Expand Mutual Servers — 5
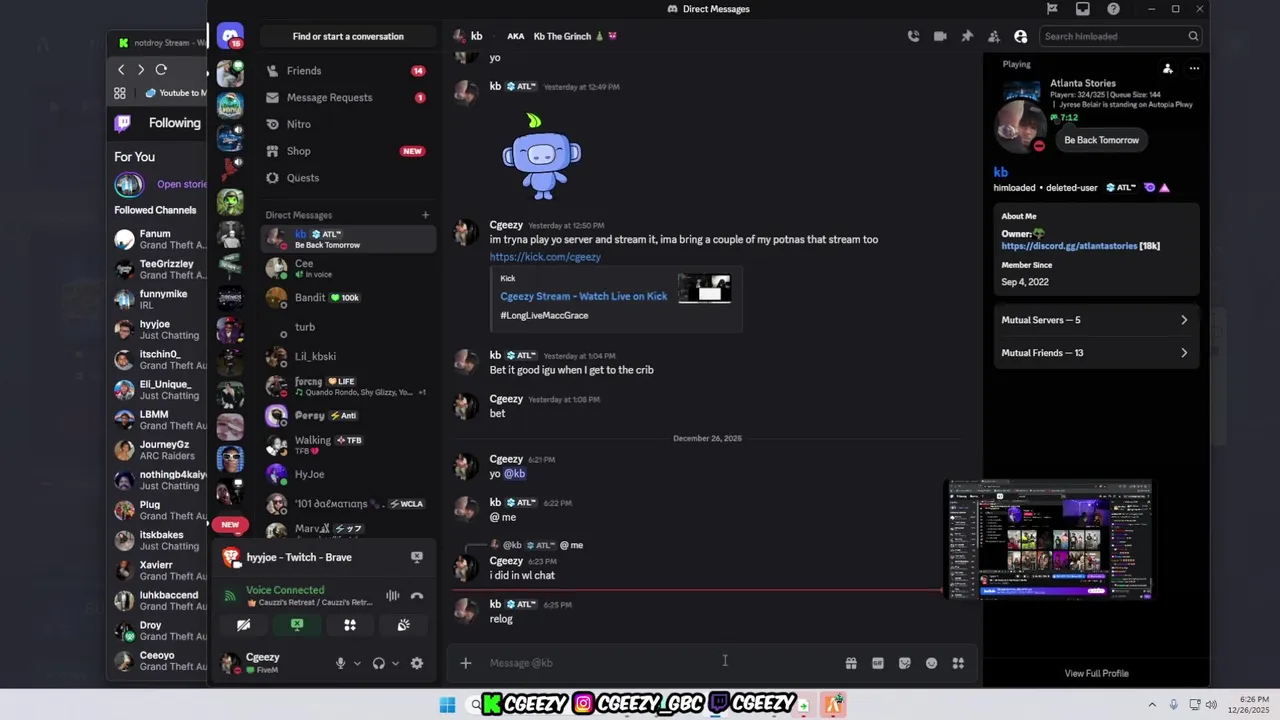1280x720 pixels. point(1096,320)
